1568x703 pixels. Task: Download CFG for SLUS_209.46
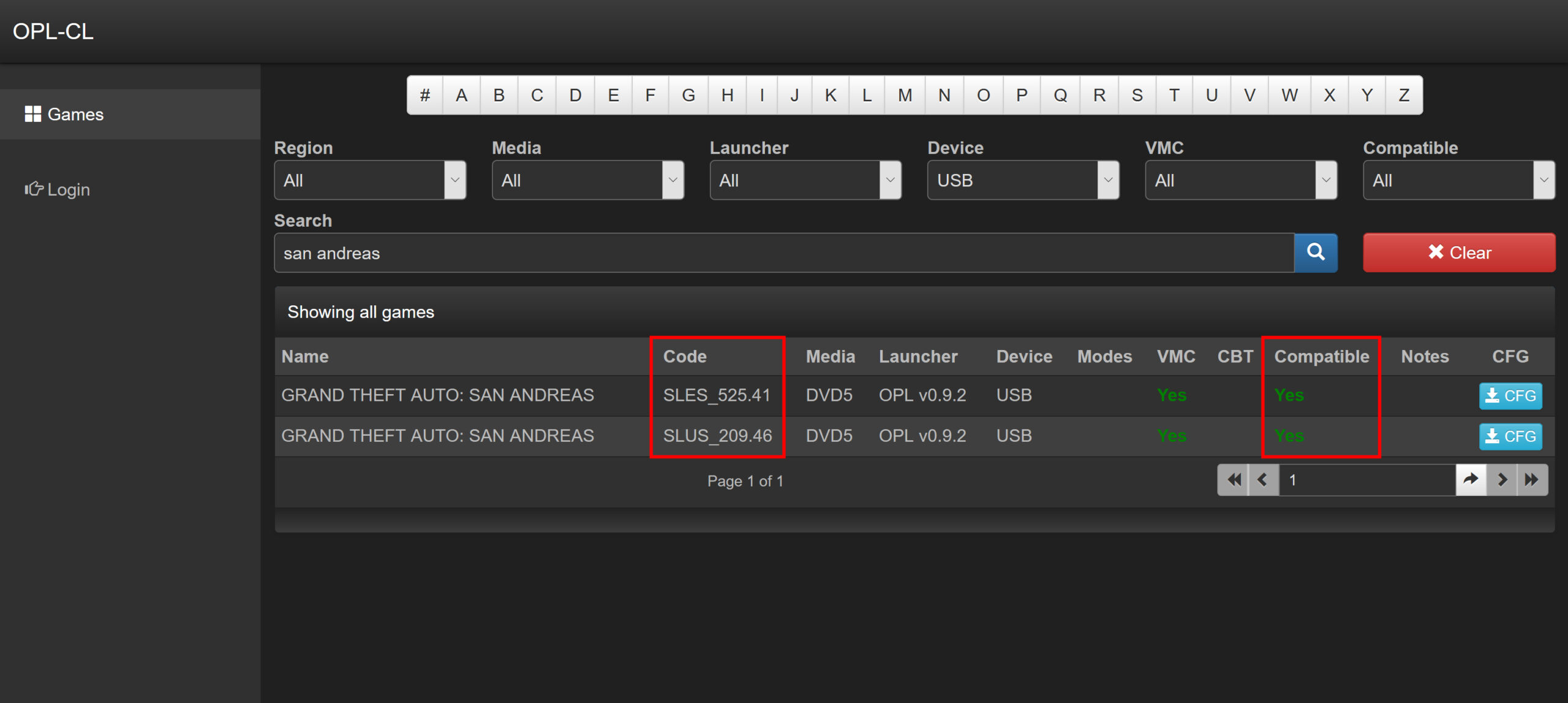click(x=1510, y=436)
